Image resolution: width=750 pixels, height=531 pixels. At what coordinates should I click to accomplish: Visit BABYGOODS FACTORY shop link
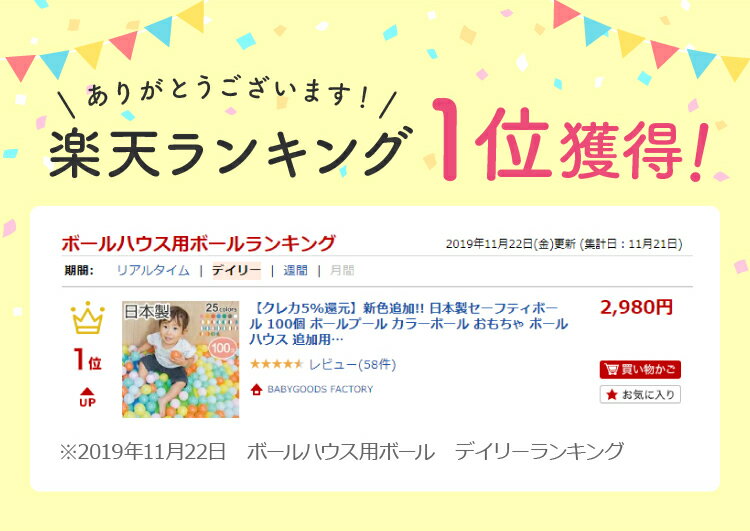coord(320,389)
